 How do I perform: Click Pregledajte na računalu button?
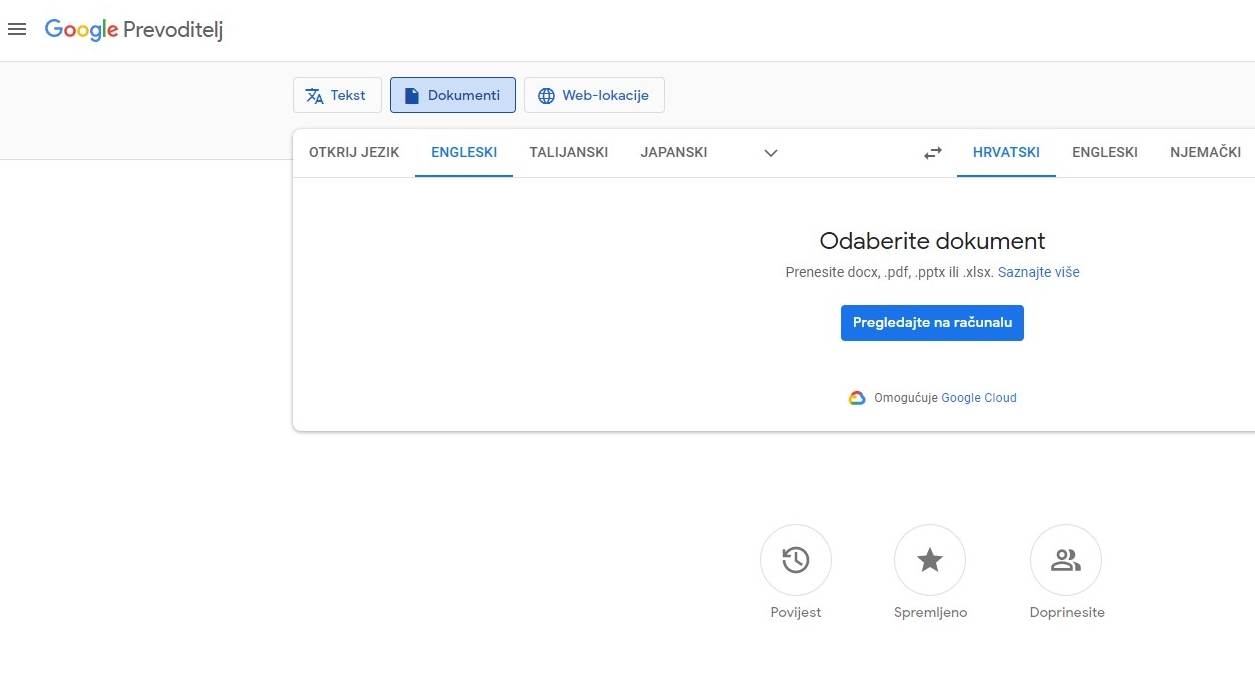tap(932, 323)
